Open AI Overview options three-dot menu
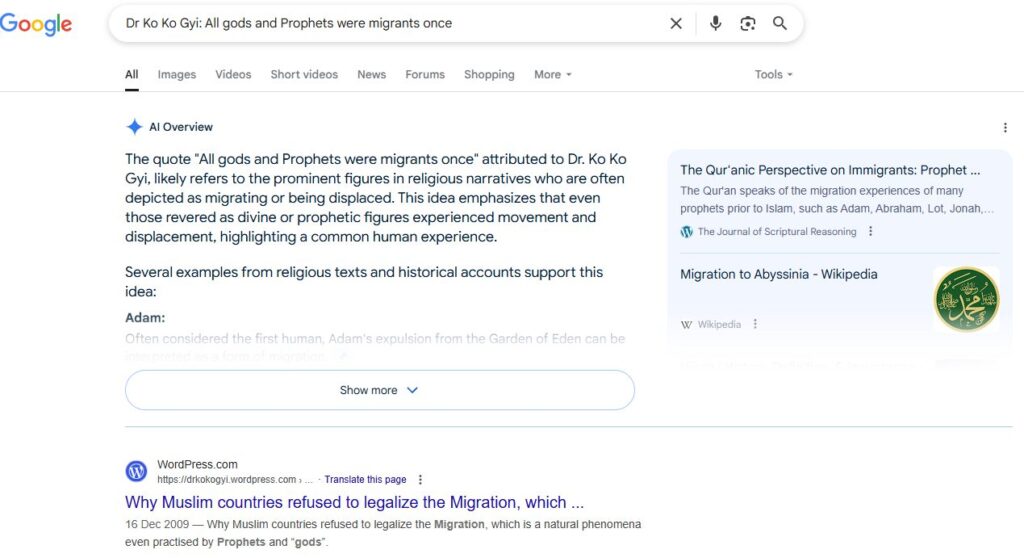 point(1005,127)
